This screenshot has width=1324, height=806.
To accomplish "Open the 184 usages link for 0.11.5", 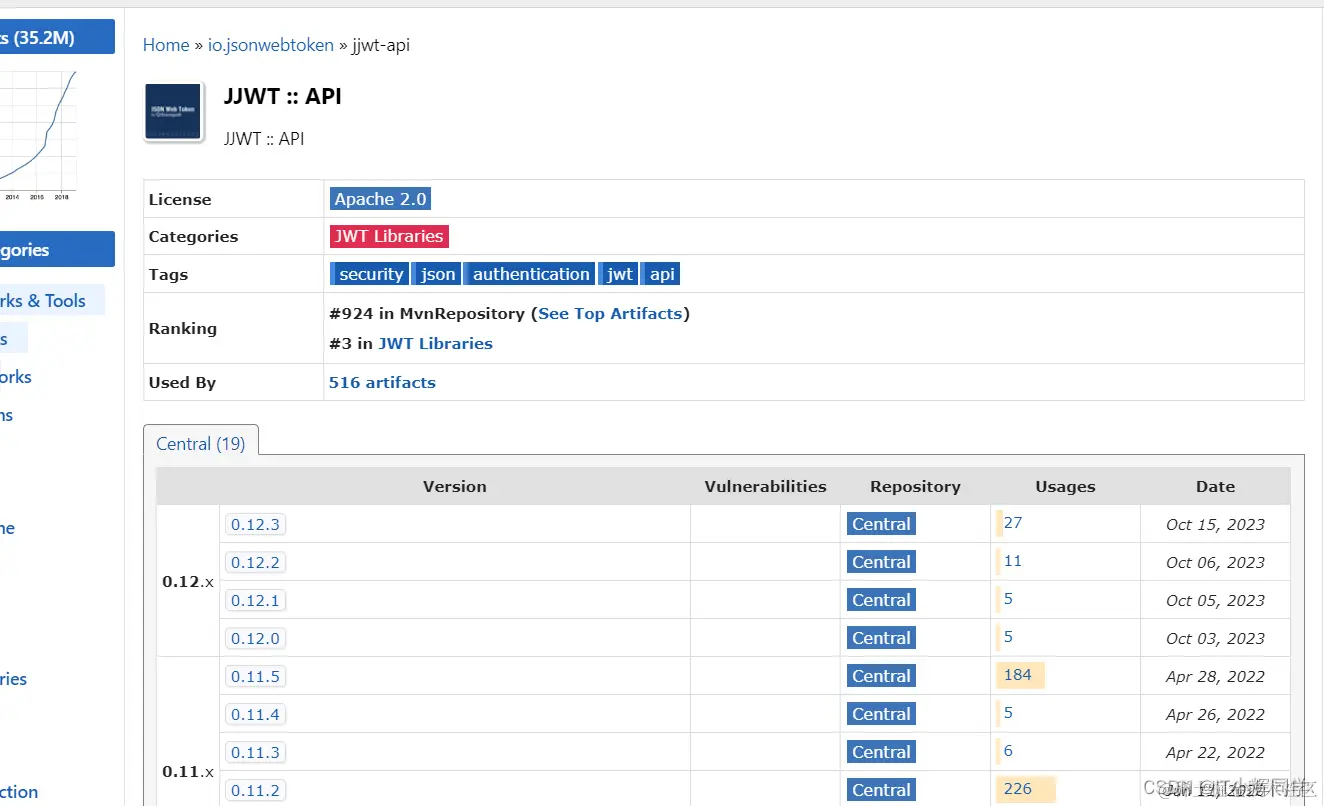I will (x=1018, y=675).
